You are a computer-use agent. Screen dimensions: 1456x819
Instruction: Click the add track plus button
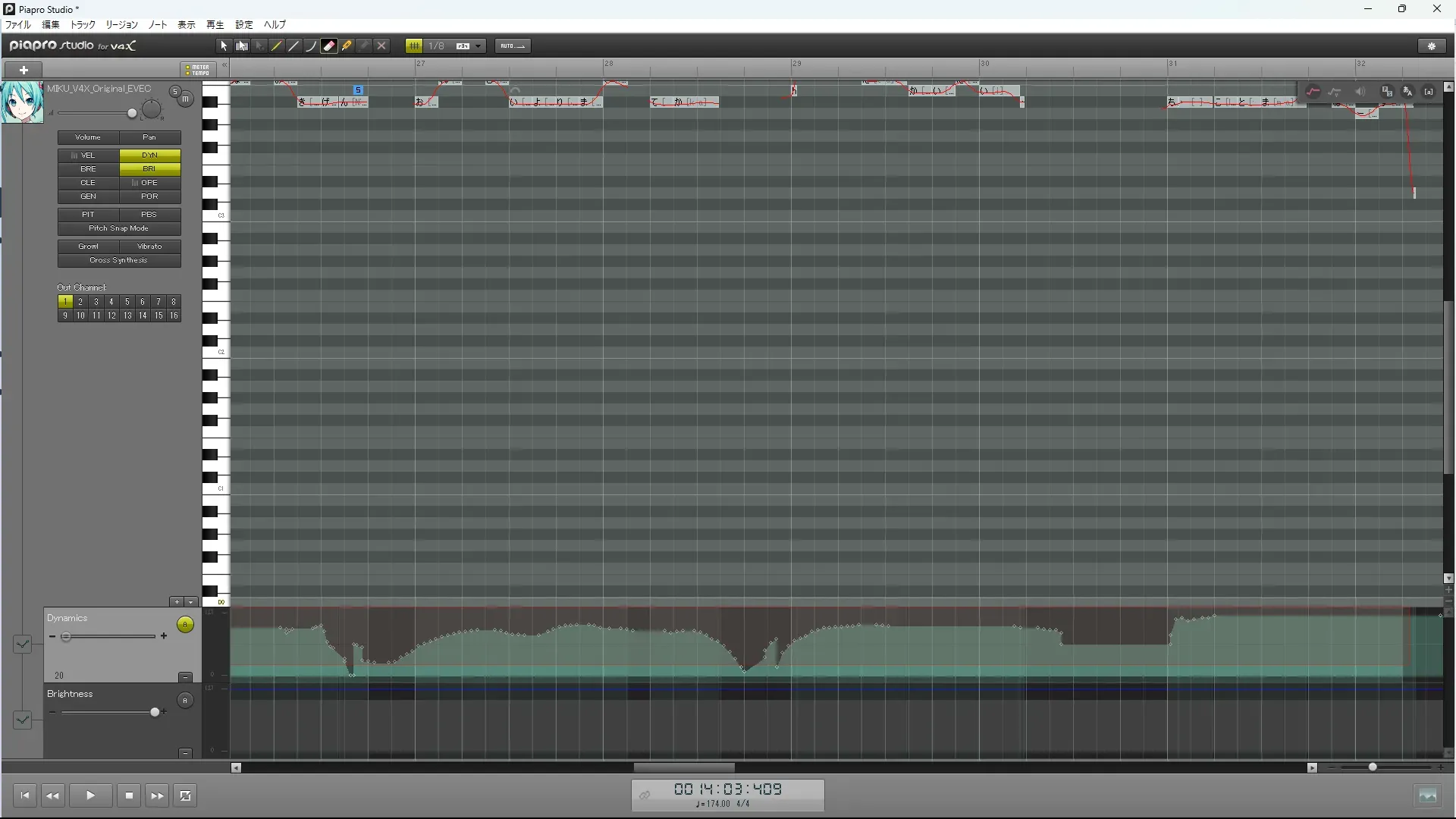(24, 70)
